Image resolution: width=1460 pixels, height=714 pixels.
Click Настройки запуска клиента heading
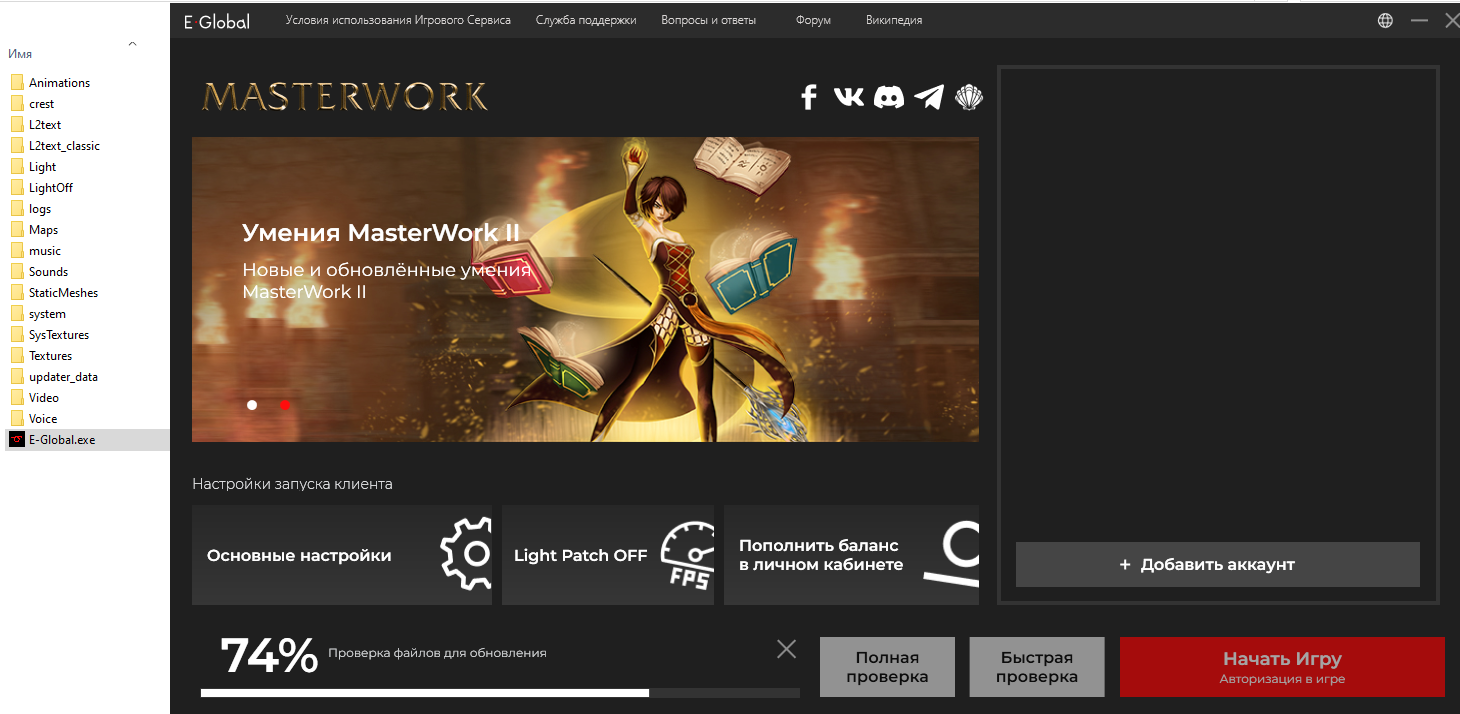[292, 484]
